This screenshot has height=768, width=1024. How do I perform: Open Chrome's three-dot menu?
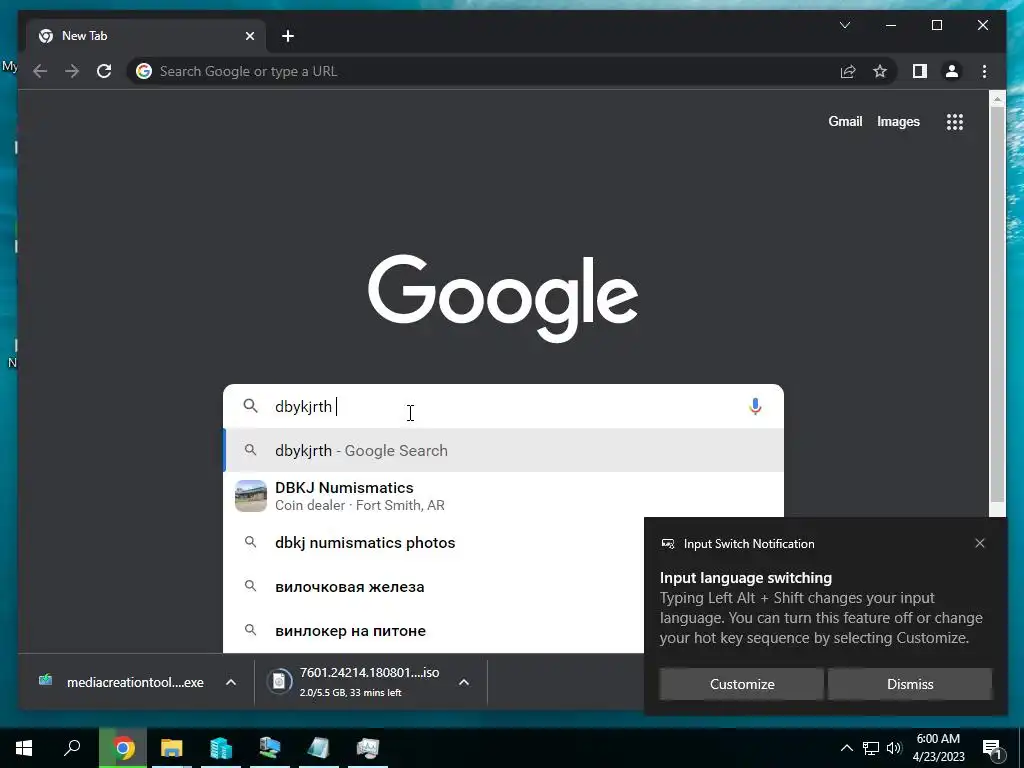(x=984, y=71)
